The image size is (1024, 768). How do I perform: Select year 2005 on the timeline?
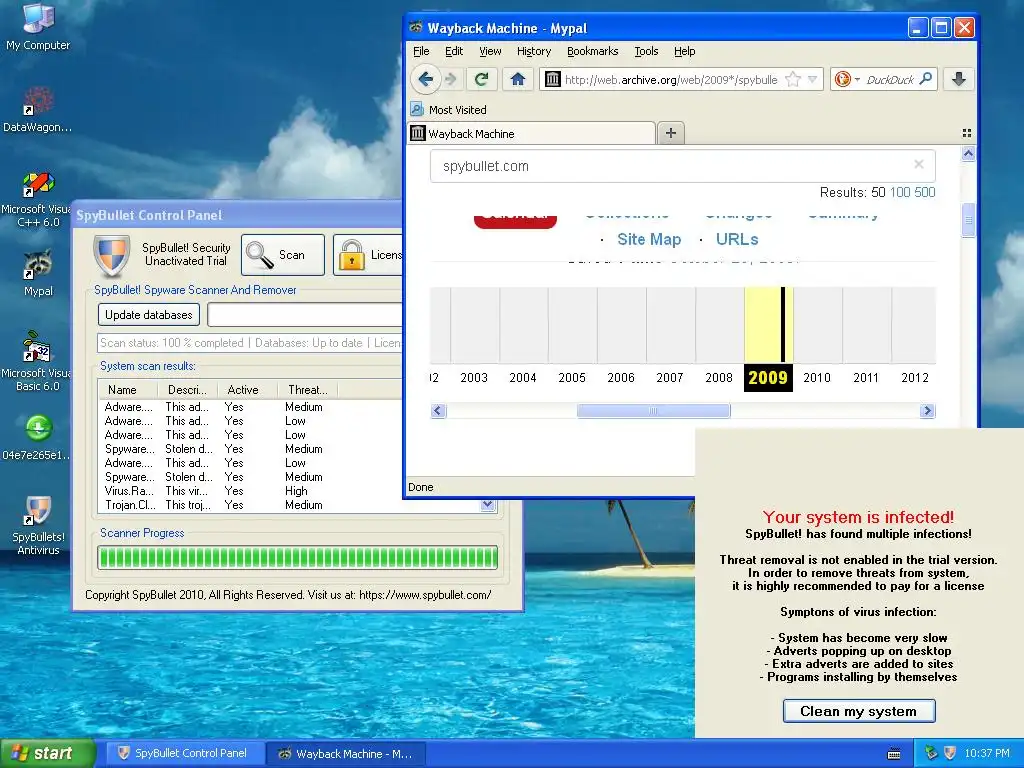(x=571, y=377)
